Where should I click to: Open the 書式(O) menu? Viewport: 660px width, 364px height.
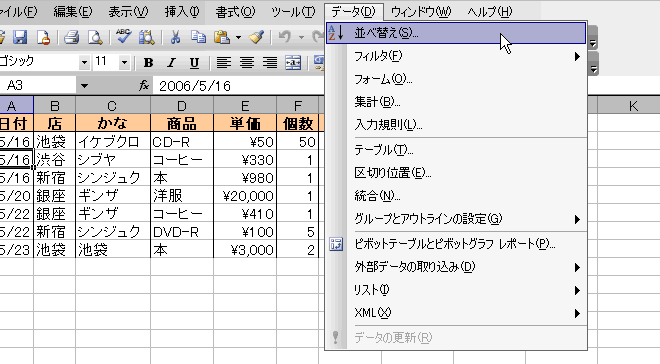235,12
